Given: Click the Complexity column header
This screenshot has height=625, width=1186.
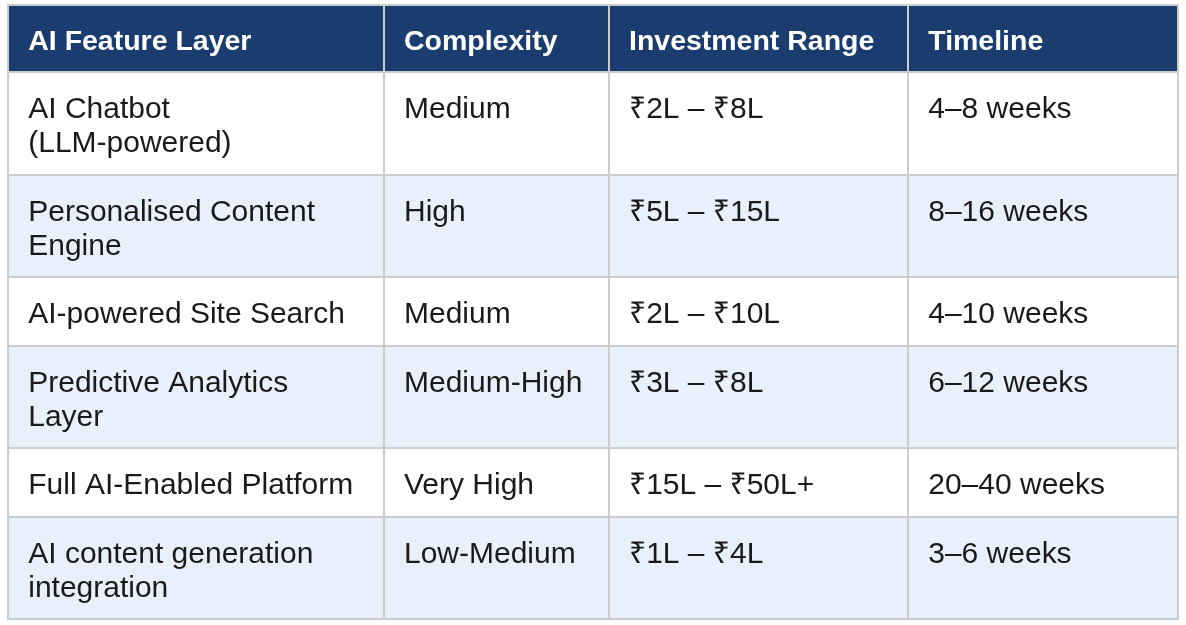Looking at the screenshot, I should (480, 40).
